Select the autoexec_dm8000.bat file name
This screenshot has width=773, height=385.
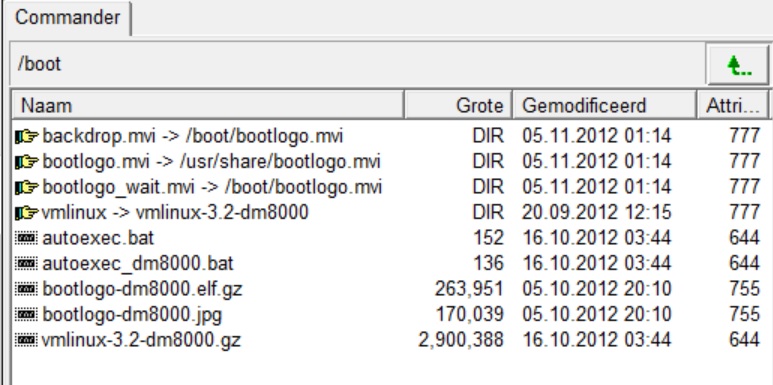coord(138,264)
